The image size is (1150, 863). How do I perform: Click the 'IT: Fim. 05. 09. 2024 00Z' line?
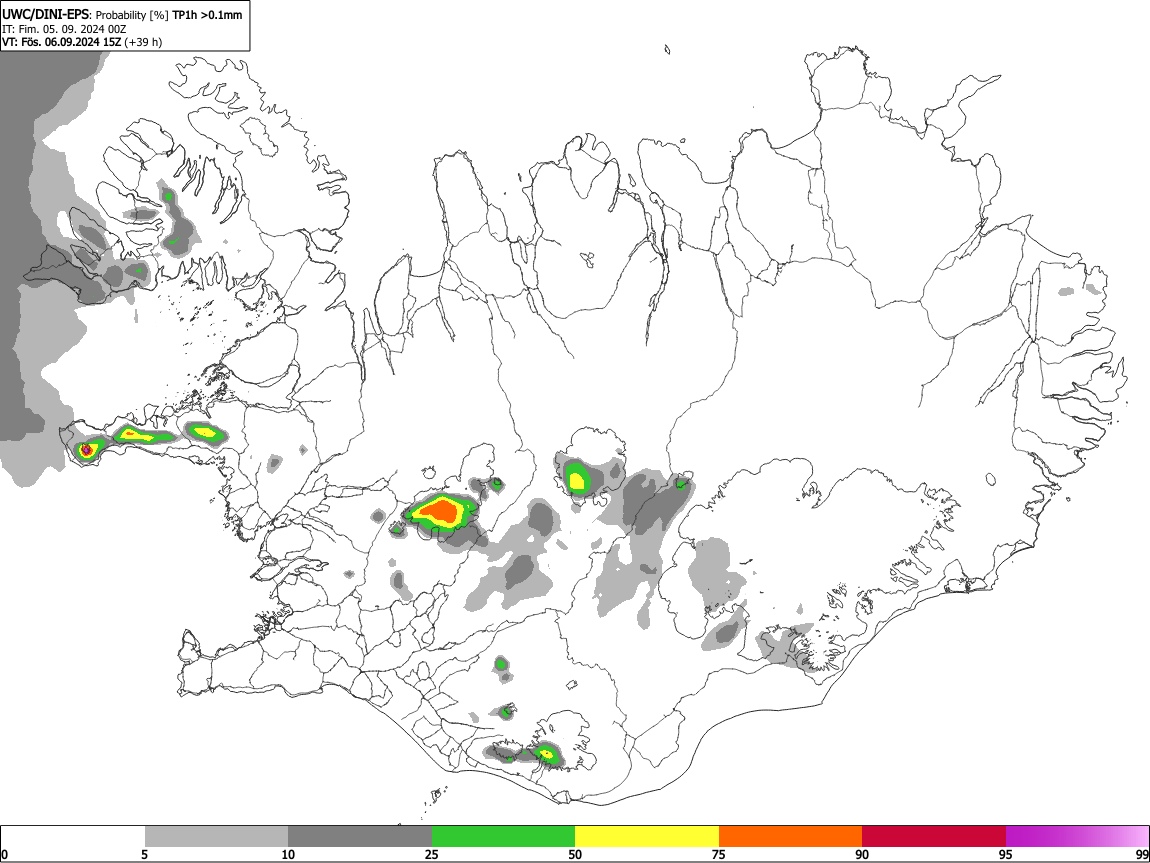coord(64,29)
